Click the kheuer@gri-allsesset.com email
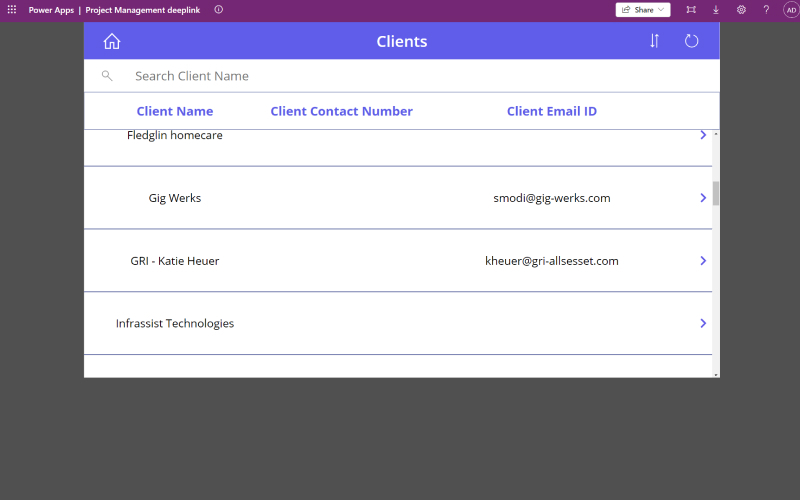800x500 pixels. click(552, 261)
